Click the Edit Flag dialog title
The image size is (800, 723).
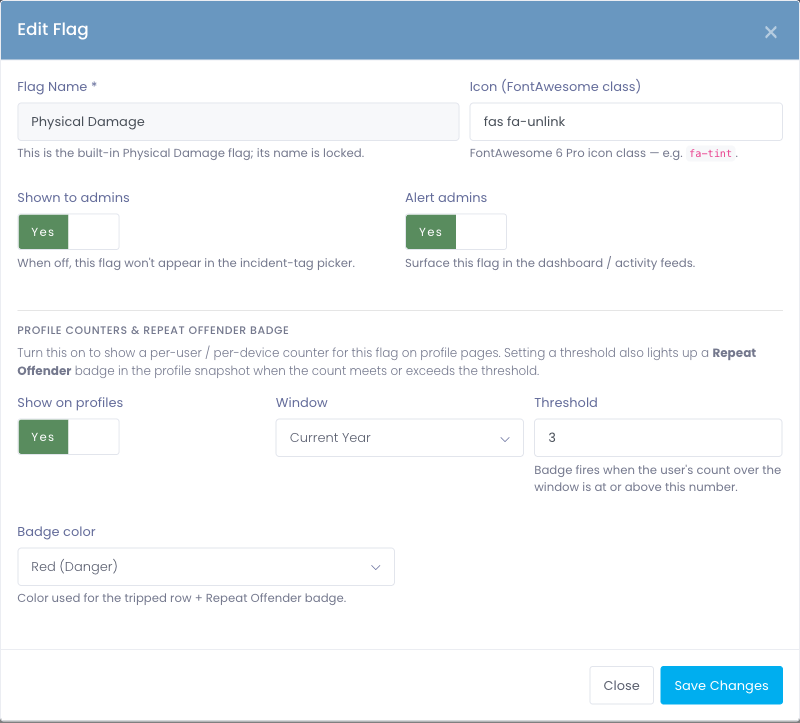click(x=53, y=30)
